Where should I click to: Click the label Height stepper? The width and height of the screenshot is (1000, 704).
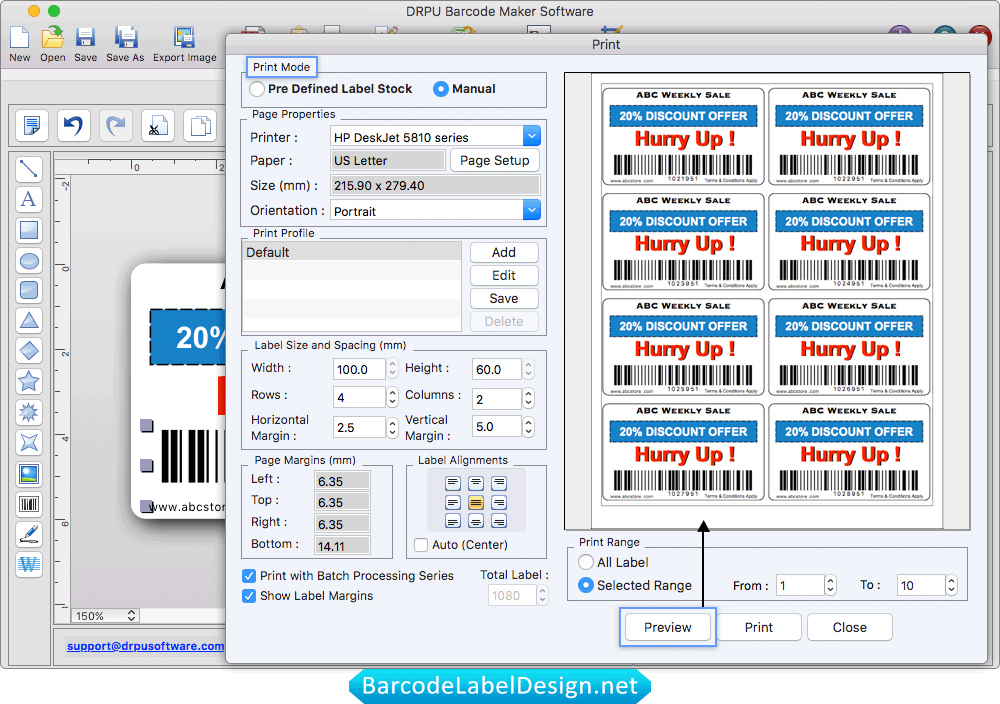529,369
